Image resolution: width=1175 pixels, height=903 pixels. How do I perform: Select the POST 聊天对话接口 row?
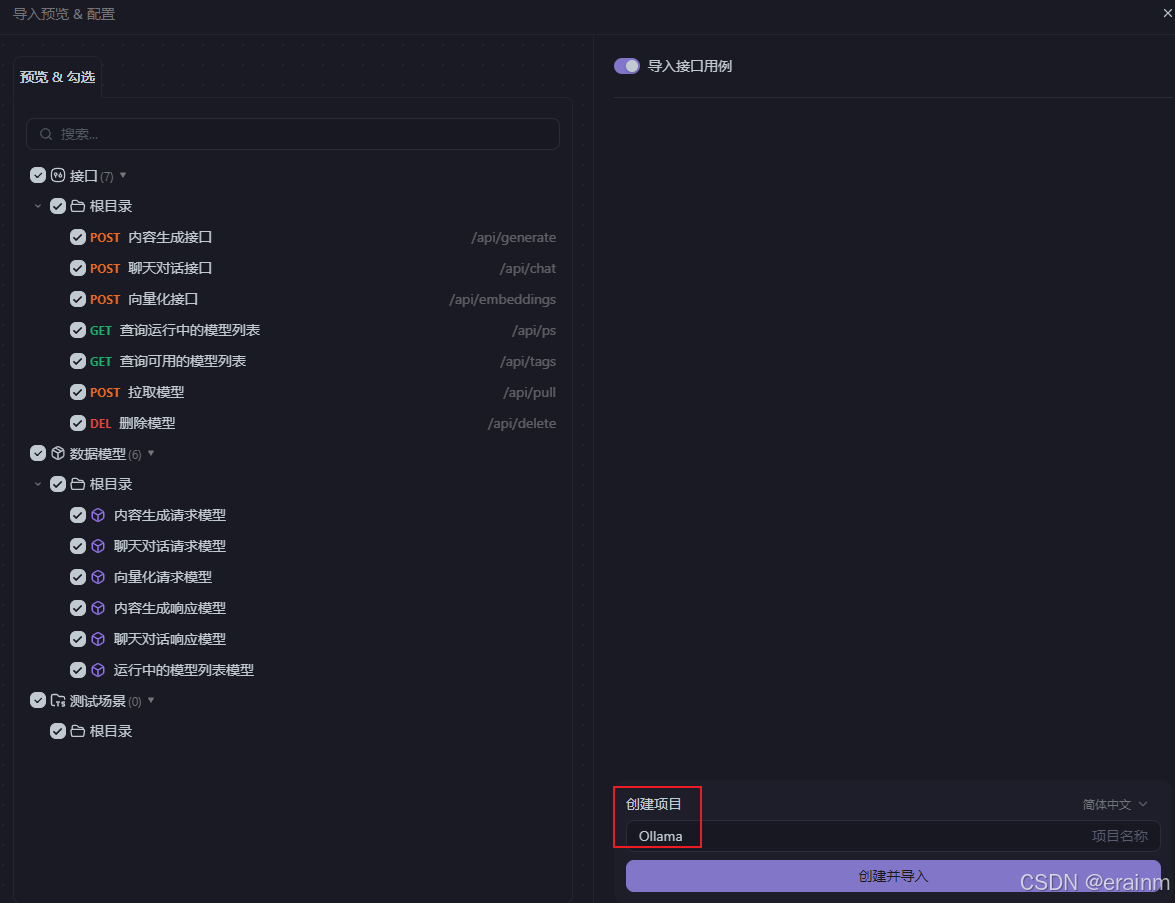pos(312,268)
